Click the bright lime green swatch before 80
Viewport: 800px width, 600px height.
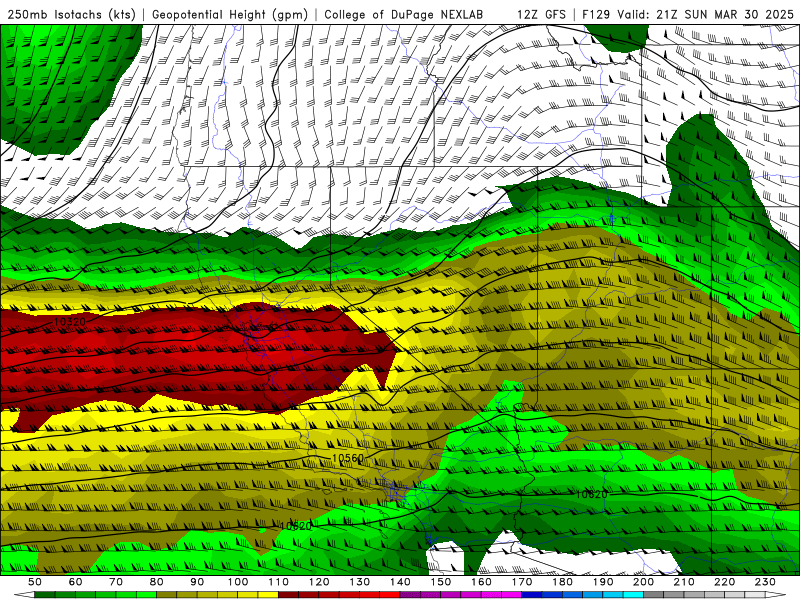point(146,595)
